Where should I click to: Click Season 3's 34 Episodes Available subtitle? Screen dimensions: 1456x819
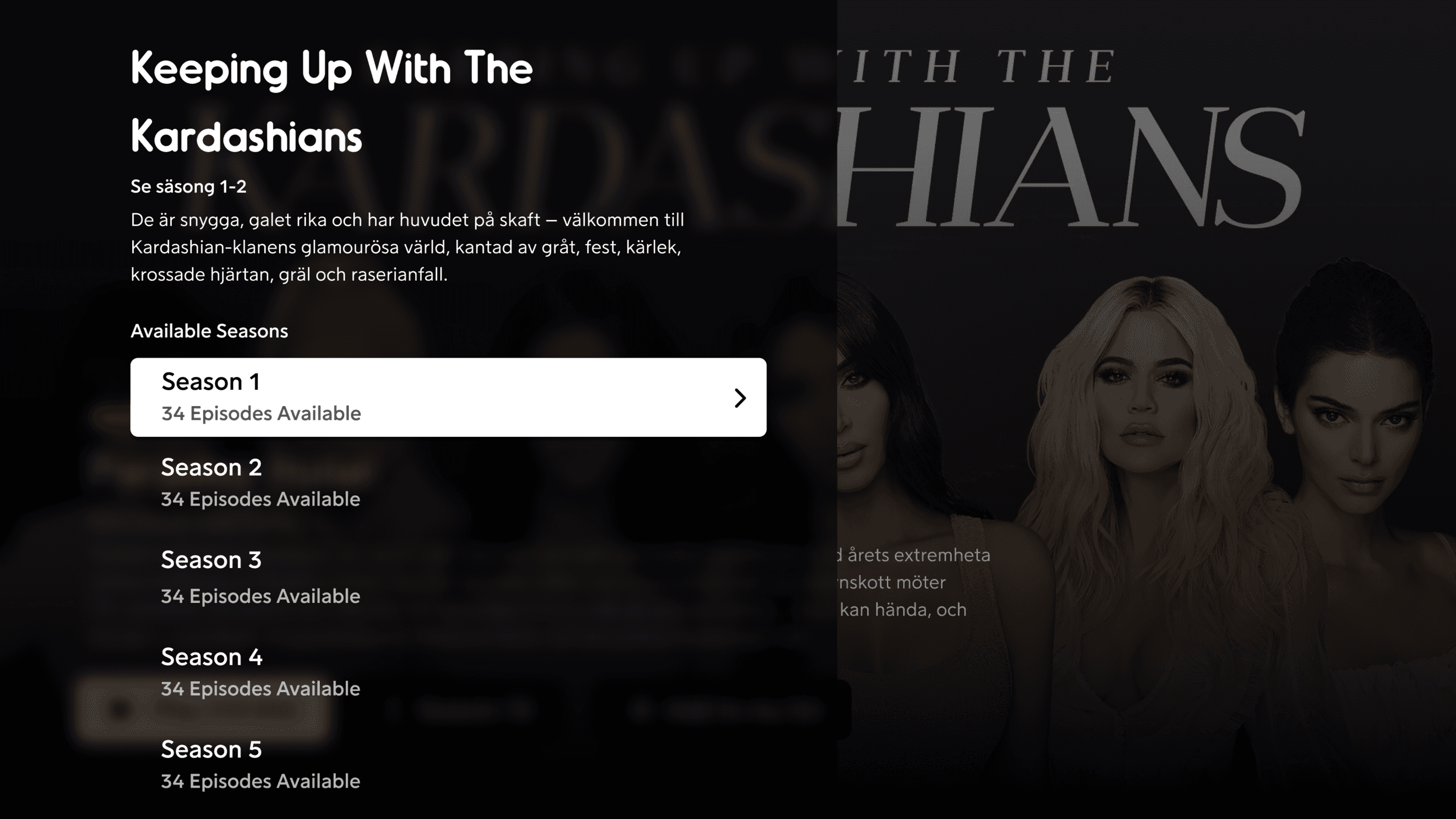[260, 596]
